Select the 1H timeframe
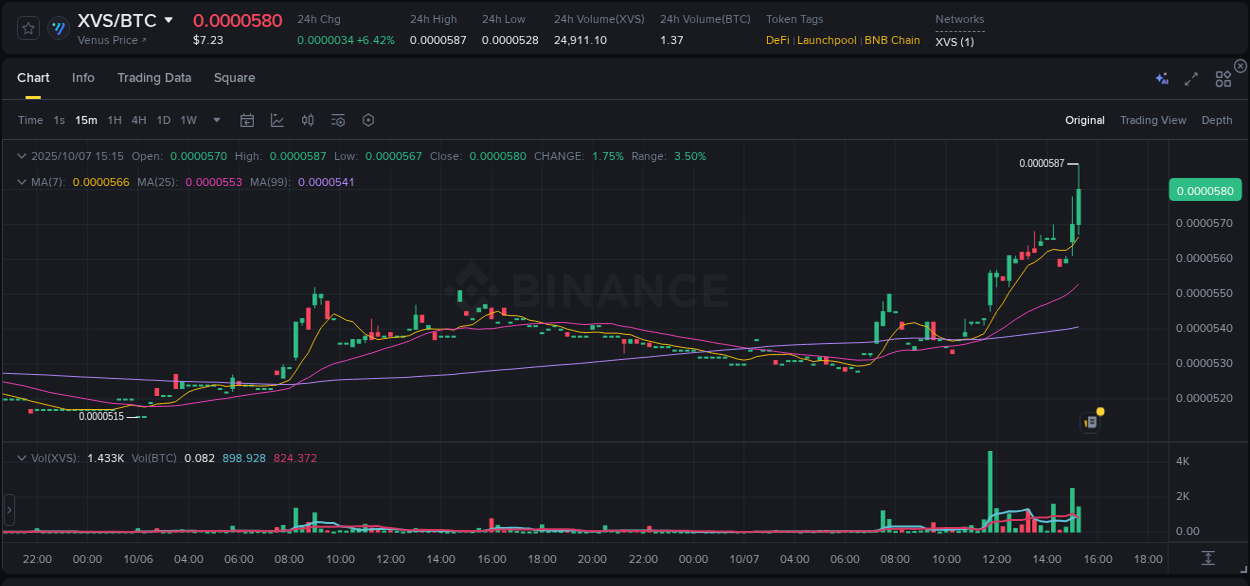This screenshot has height=586, width=1250. 113,120
